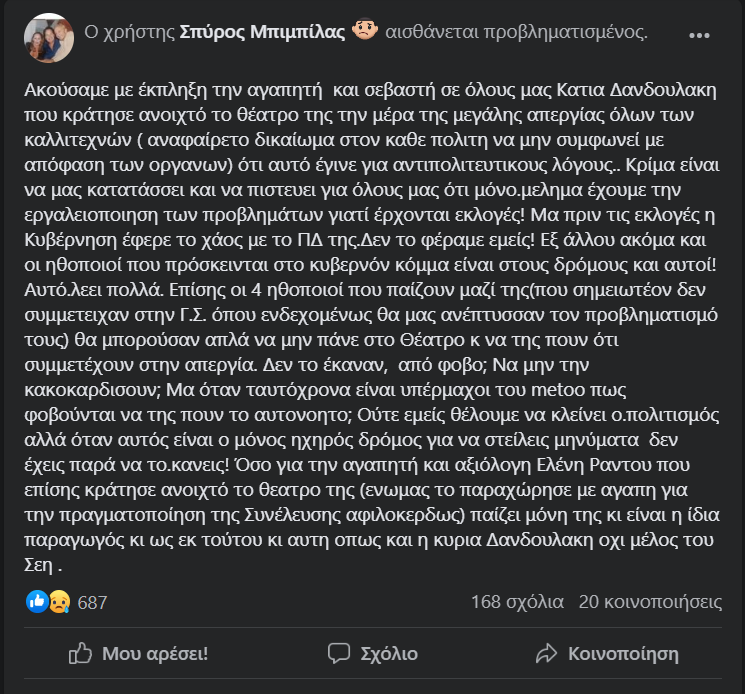The width and height of the screenshot is (745, 694).
Task: Toggle like with the Μου αρέσει! label
Action: 155,654
